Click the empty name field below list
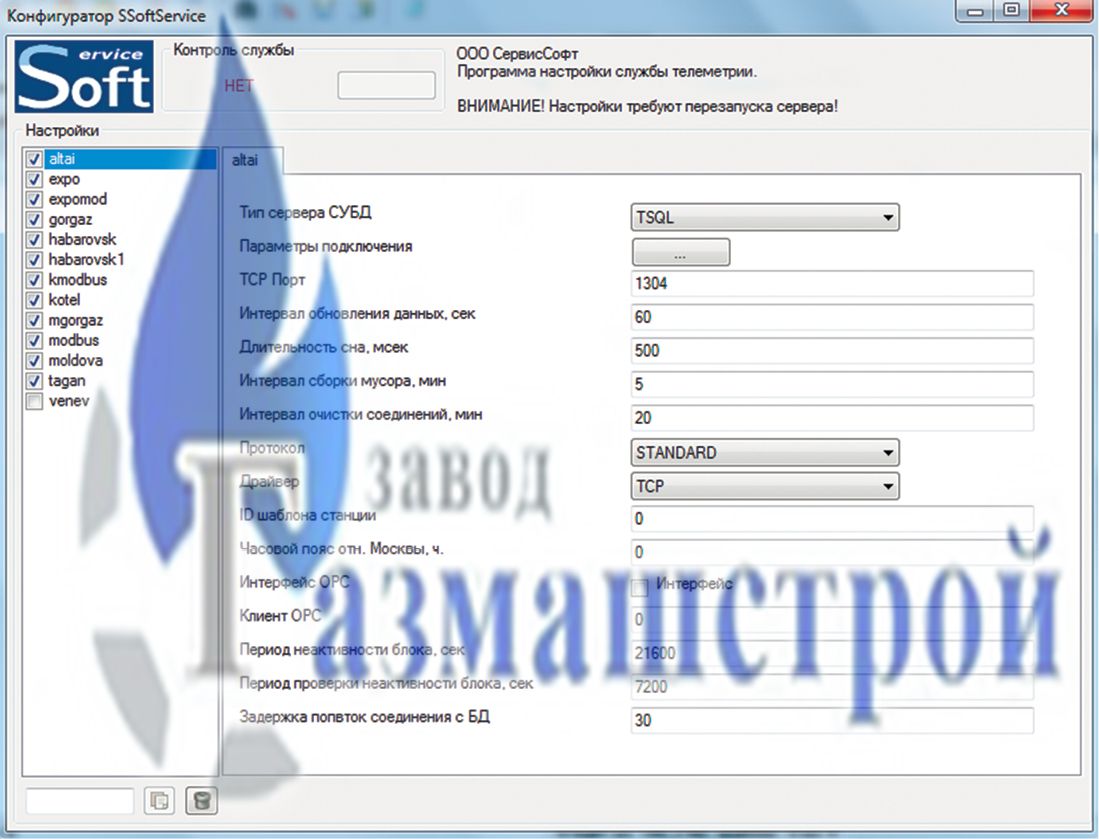Image resolution: width=1099 pixels, height=839 pixels. 80,800
